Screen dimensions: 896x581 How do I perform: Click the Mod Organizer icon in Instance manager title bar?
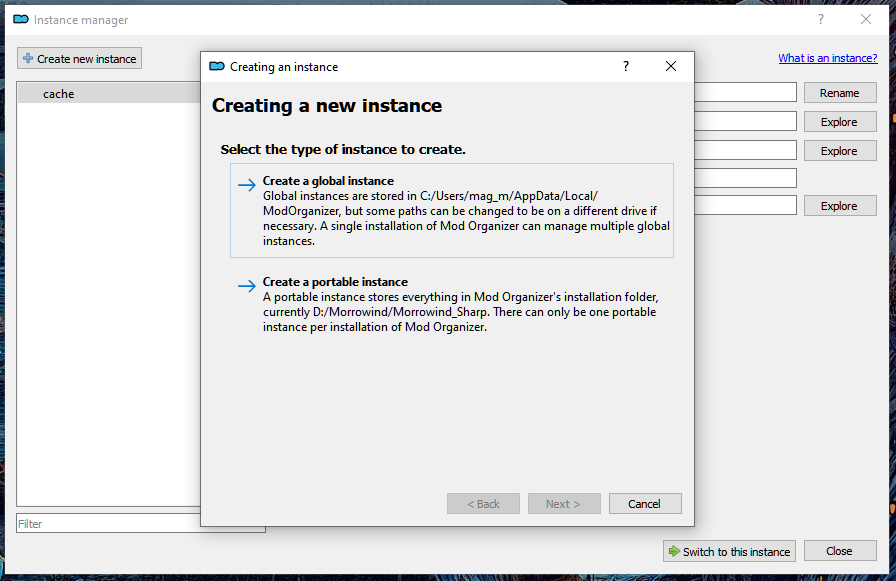click(21, 19)
